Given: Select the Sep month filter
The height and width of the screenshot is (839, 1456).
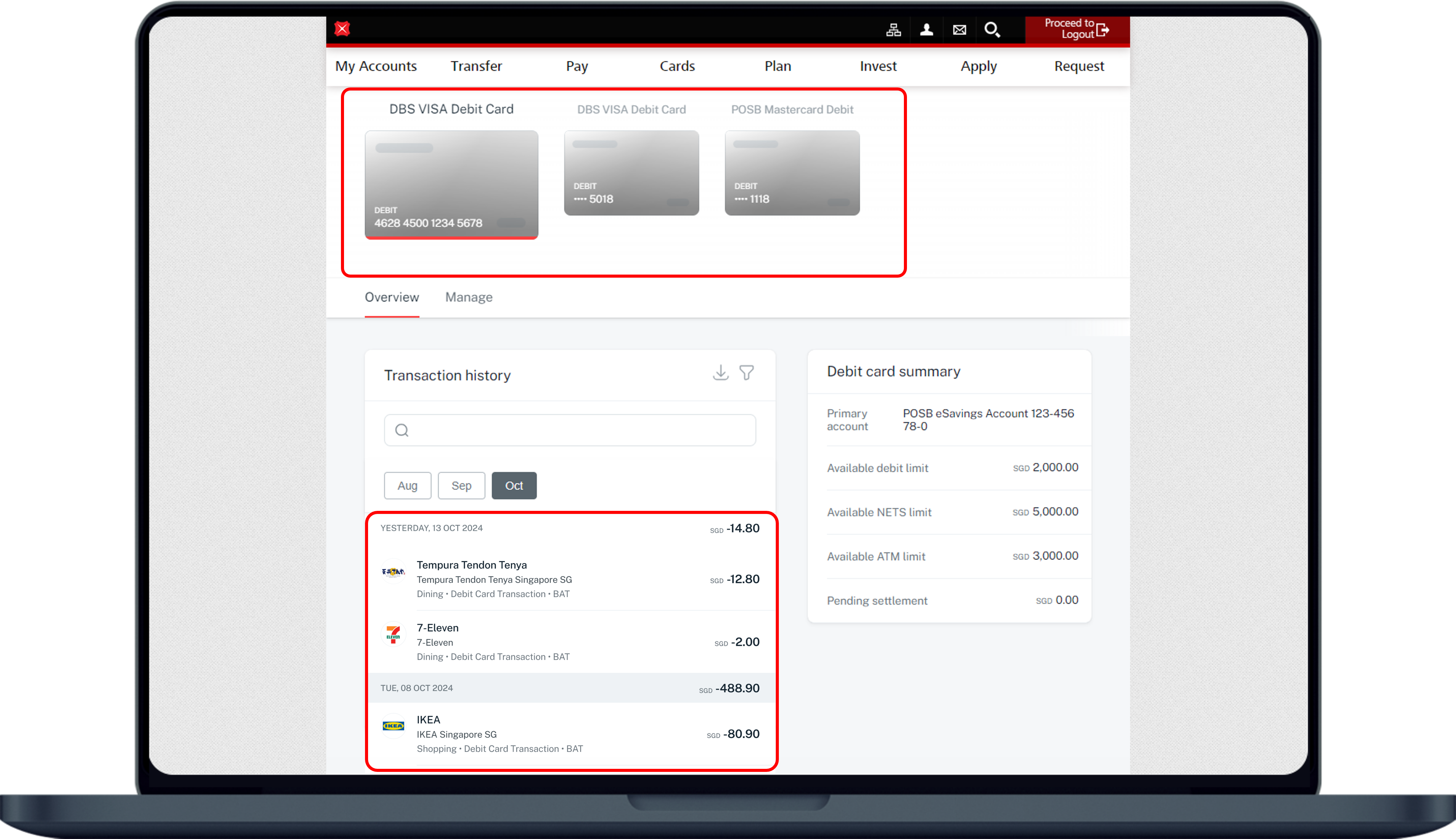Looking at the screenshot, I should (x=461, y=486).
